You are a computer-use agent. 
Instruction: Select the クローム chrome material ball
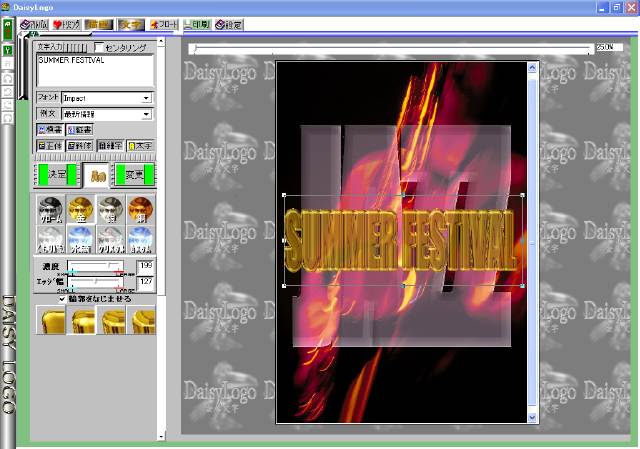tap(51, 209)
